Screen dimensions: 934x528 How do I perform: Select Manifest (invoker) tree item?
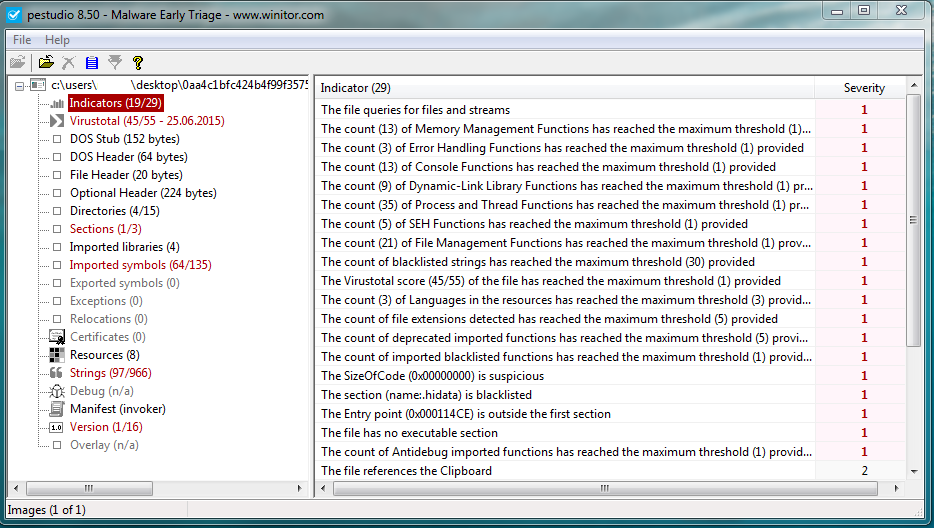[x=118, y=409]
